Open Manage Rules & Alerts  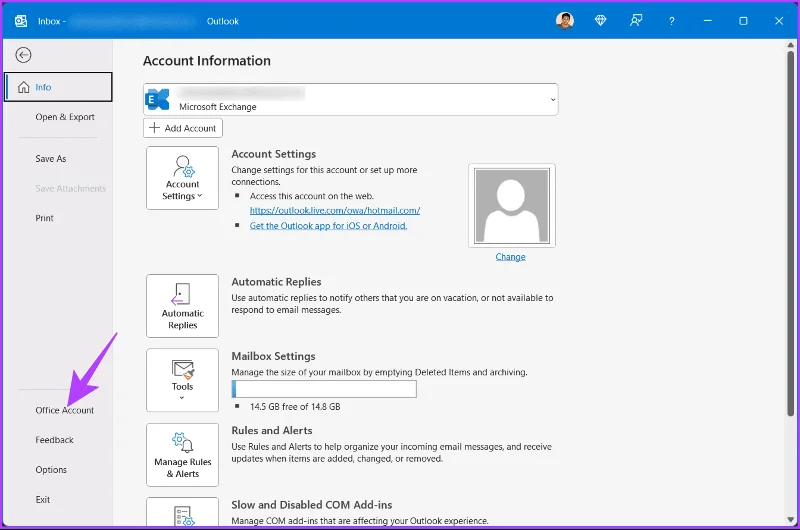click(183, 455)
